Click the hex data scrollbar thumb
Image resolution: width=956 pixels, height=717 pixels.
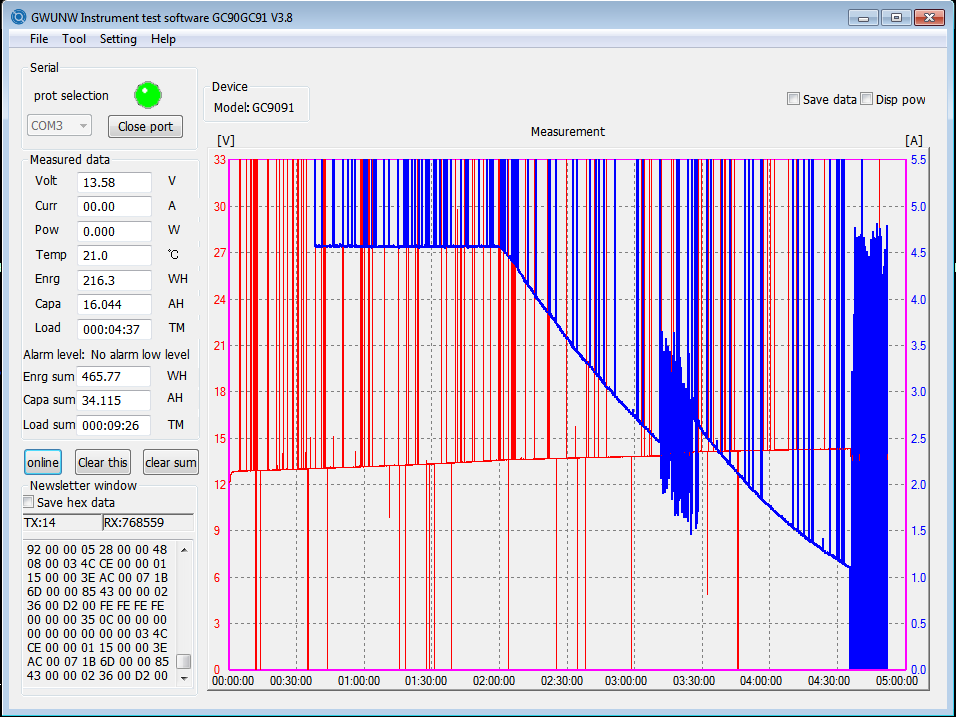[184, 662]
